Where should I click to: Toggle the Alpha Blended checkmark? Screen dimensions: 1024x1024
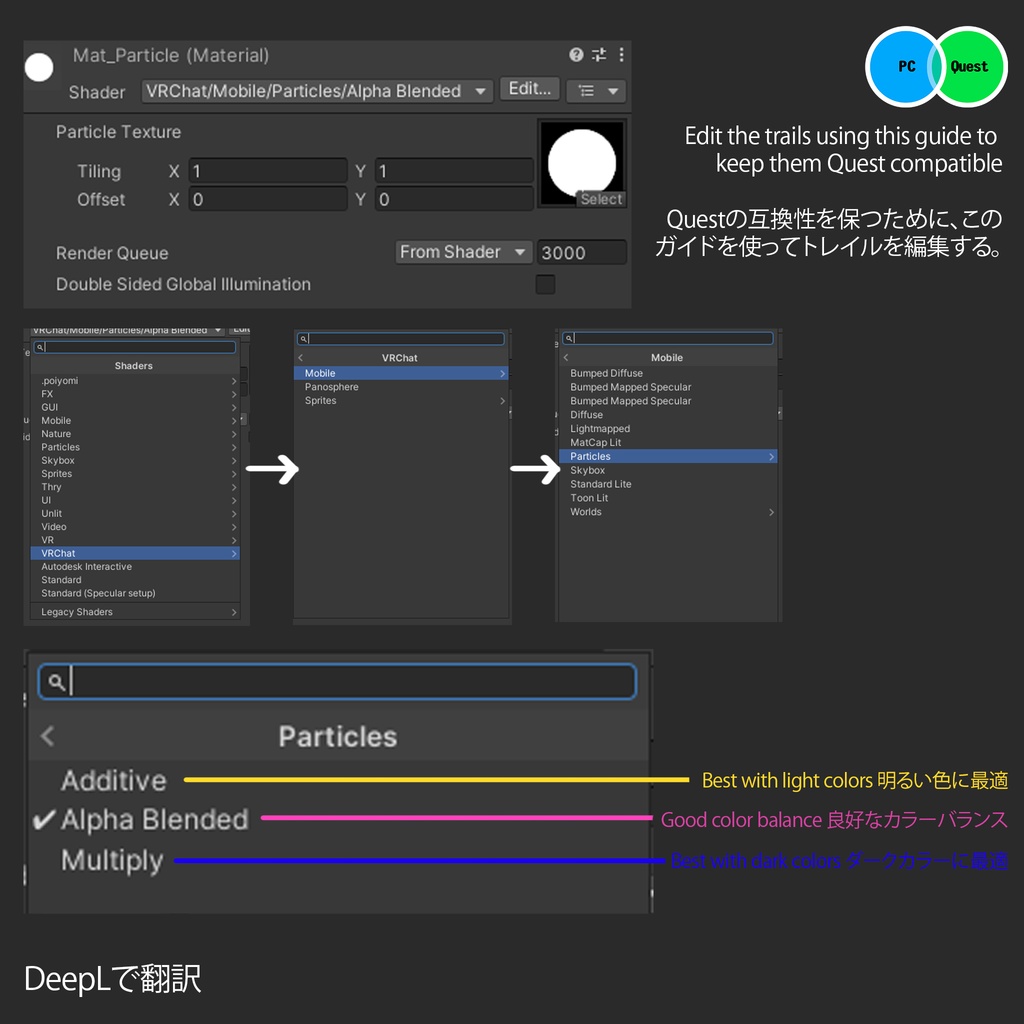(x=42, y=819)
